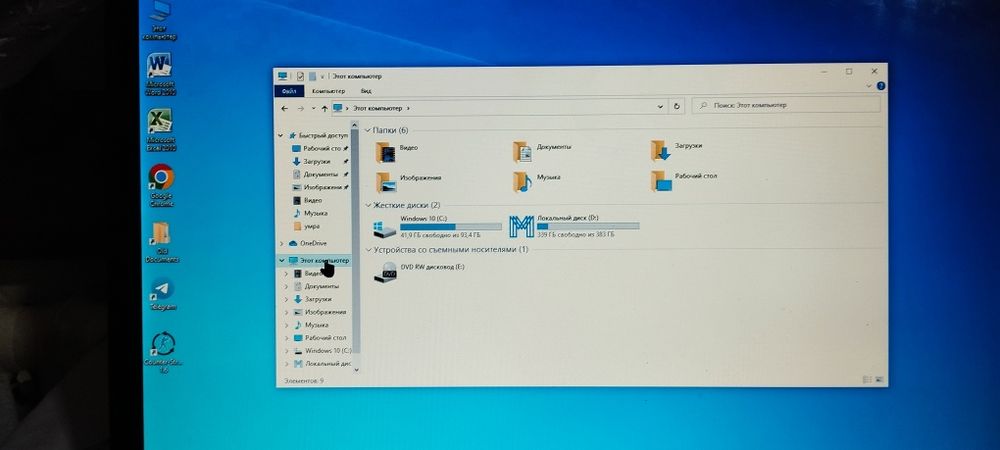Click navigation pane scrollbar up arrow
The image size is (1000, 450).
pos(355,126)
